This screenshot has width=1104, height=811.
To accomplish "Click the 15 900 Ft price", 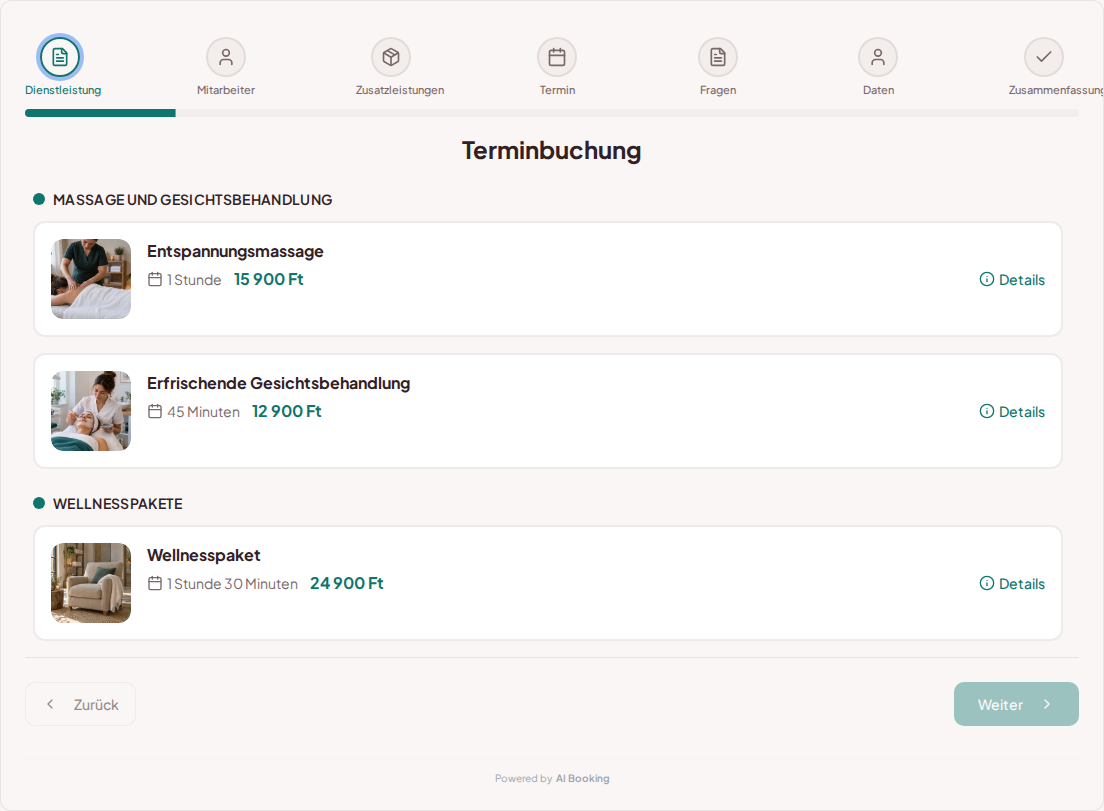I will pyautogui.click(x=269, y=279).
